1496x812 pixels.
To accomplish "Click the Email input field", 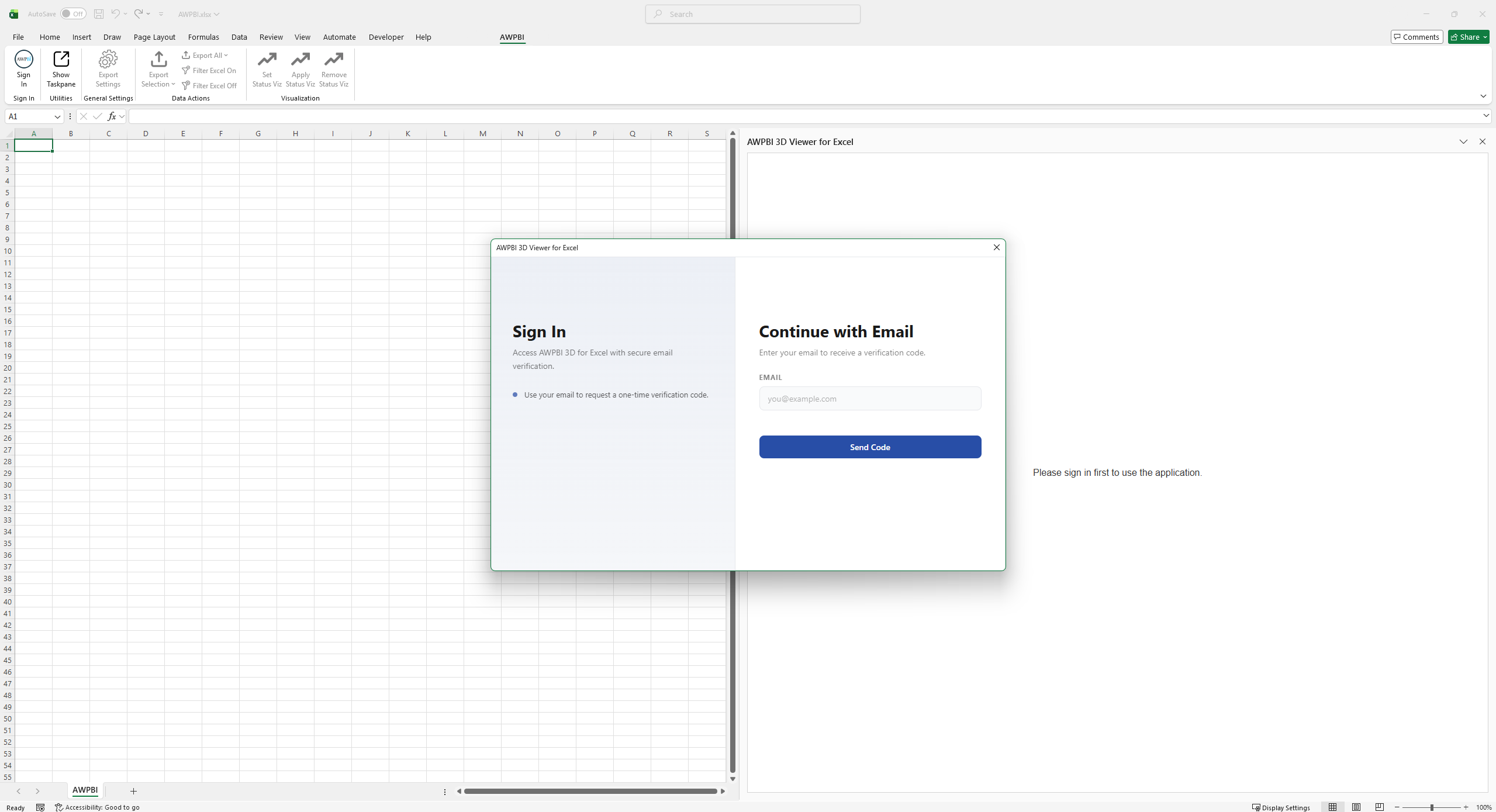I will tap(870, 398).
